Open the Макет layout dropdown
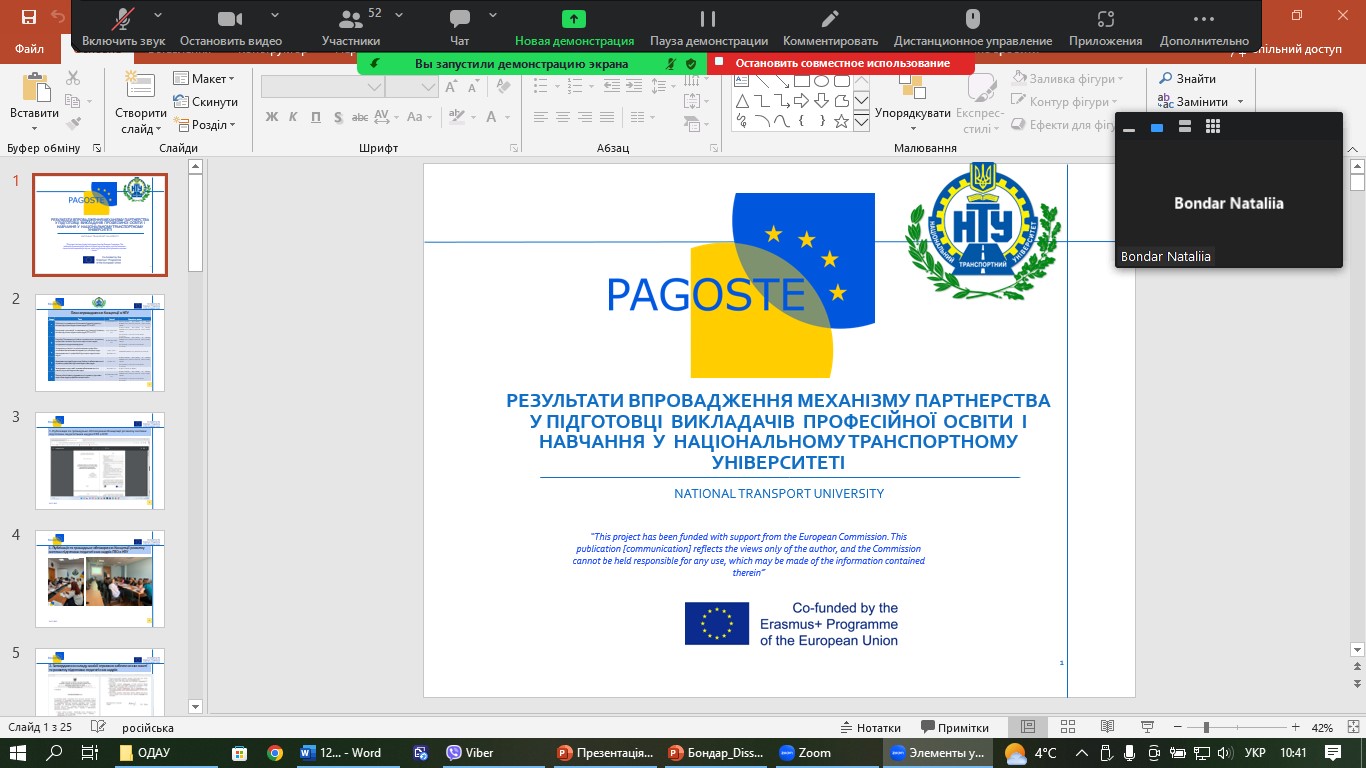This screenshot has width=1366, height=768. [205, 79]
